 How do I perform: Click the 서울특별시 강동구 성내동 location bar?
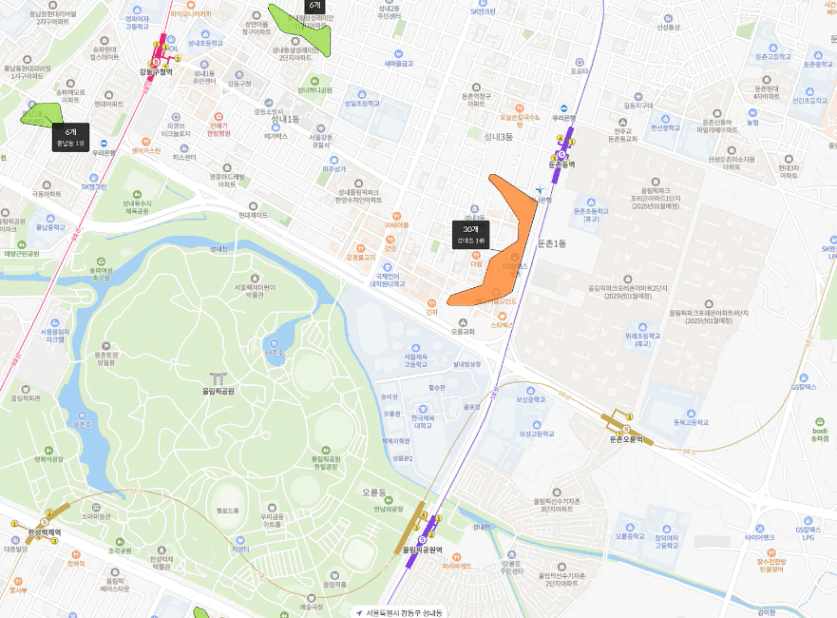(400, 612)
